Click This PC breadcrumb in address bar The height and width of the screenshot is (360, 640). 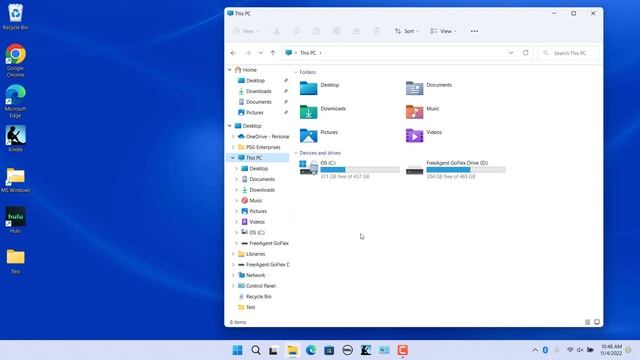(x=308, y=53)
